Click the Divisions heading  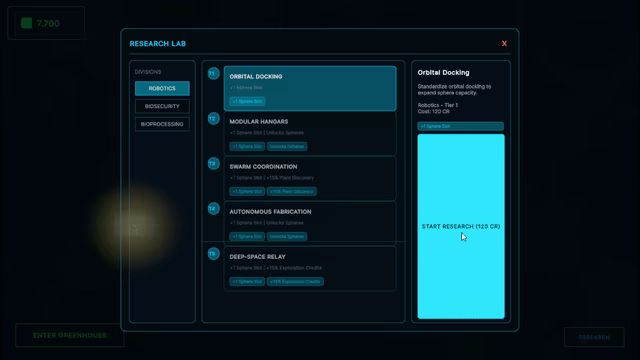coord(148,72)
